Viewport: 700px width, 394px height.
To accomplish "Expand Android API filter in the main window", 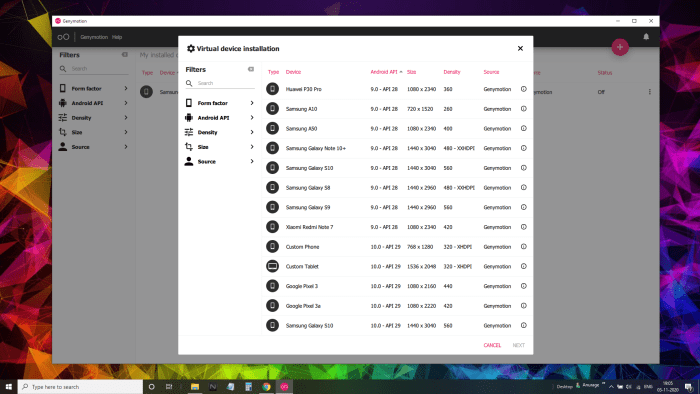I will click(93, 103).
